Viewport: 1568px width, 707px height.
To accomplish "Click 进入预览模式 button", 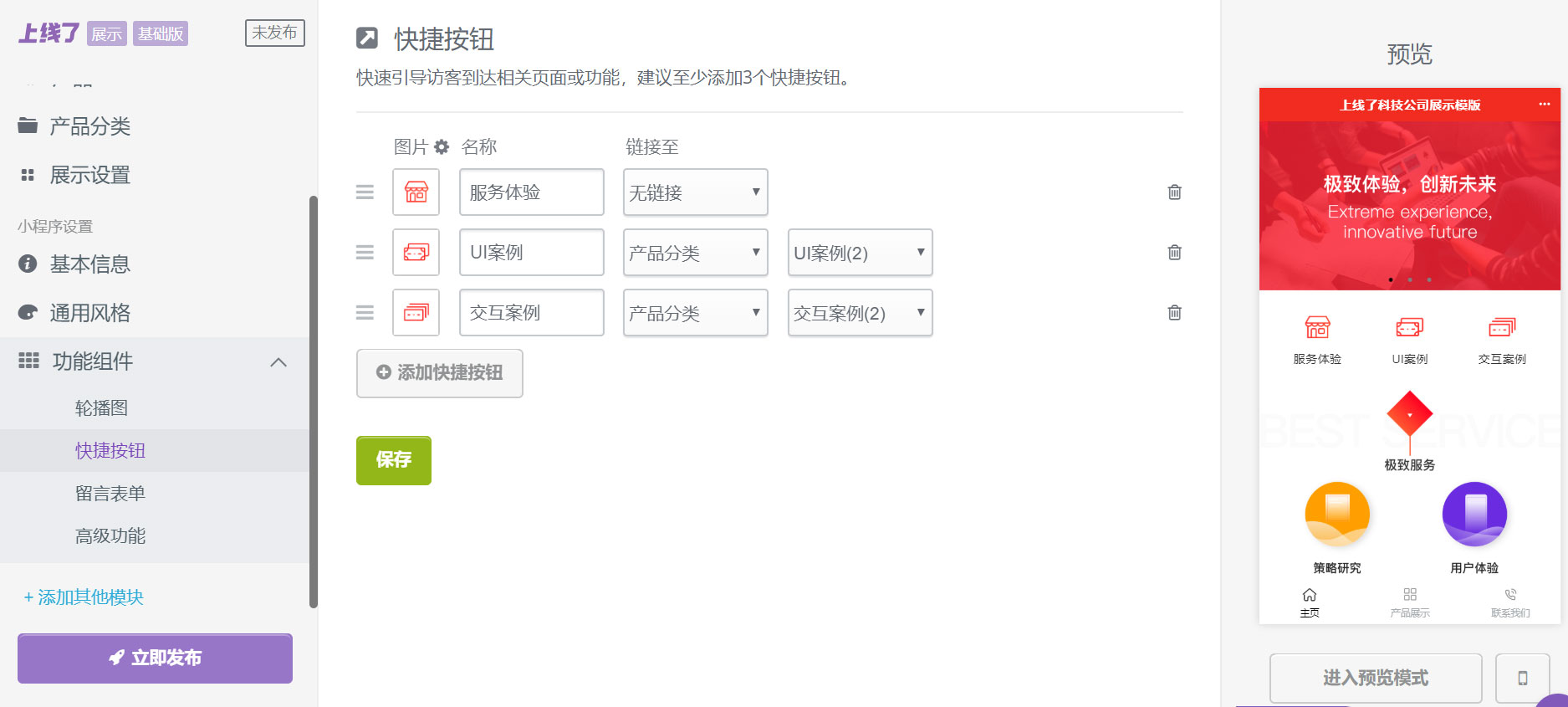I will point(1376,678).
